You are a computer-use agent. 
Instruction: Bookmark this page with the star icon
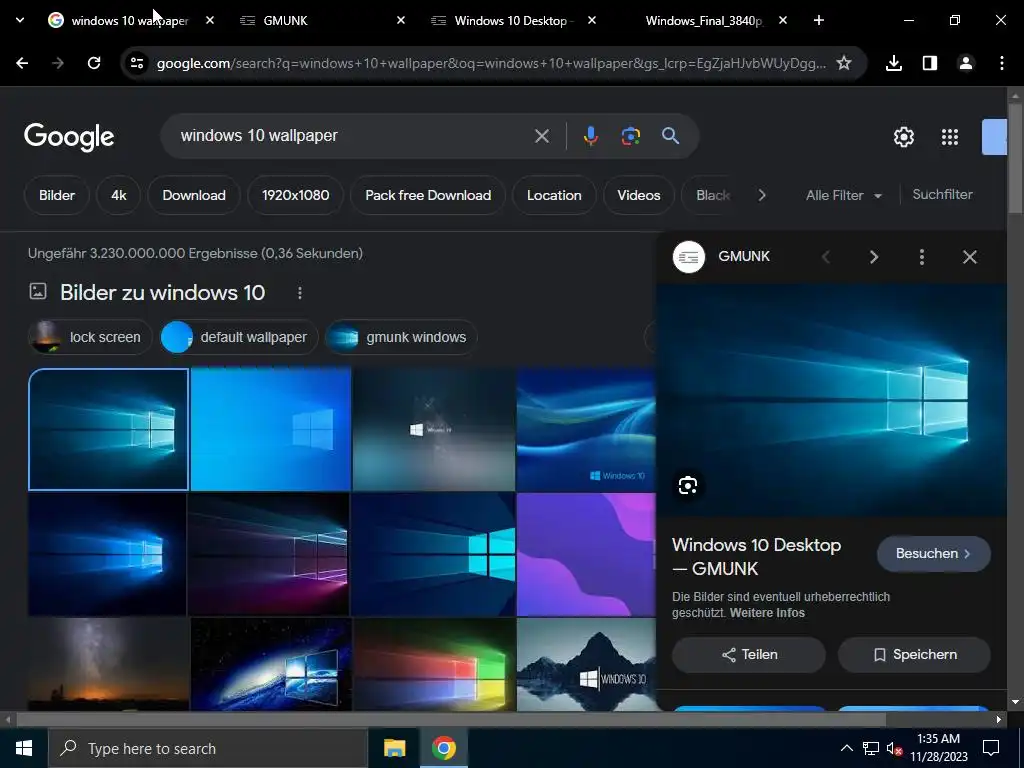(x=844, y=63)
